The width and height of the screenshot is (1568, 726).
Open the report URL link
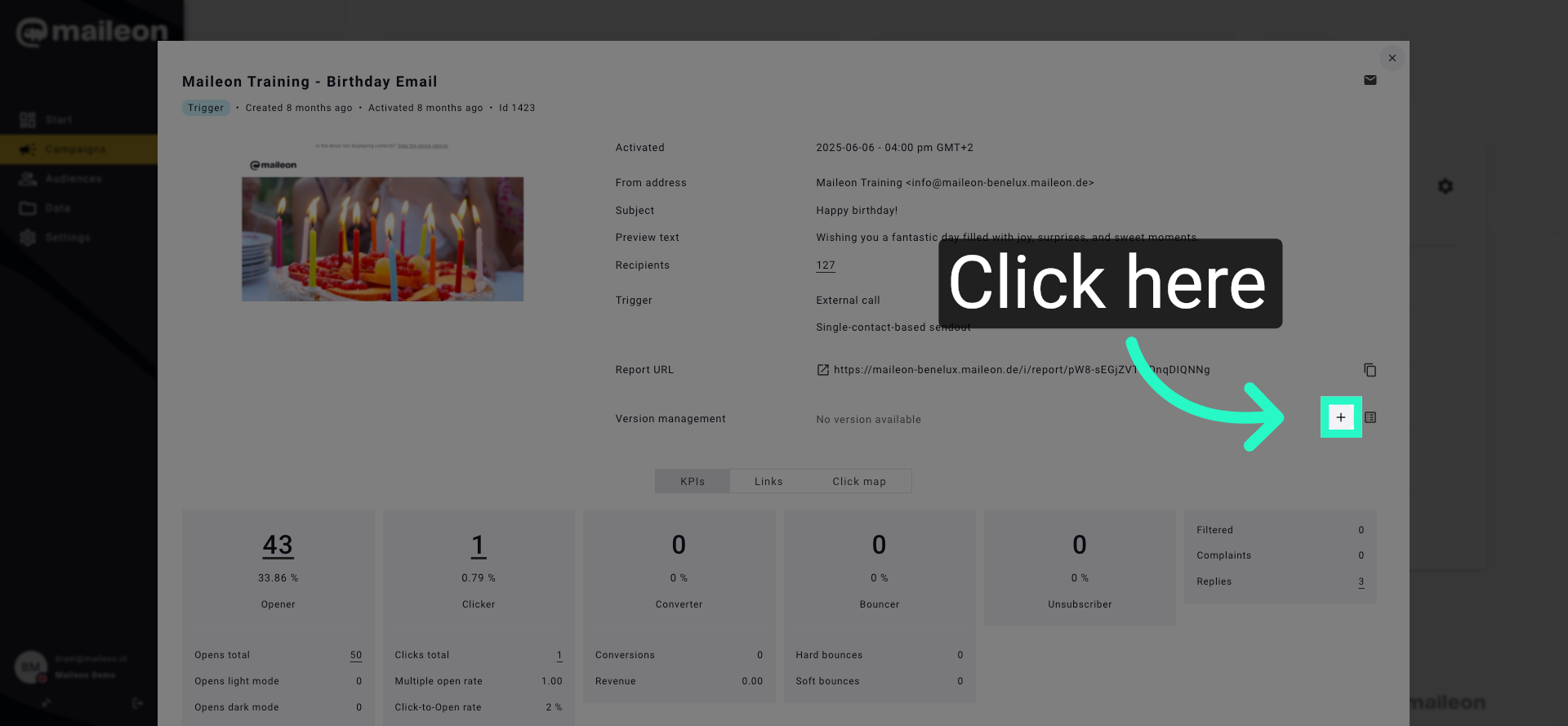[1022, 370]
